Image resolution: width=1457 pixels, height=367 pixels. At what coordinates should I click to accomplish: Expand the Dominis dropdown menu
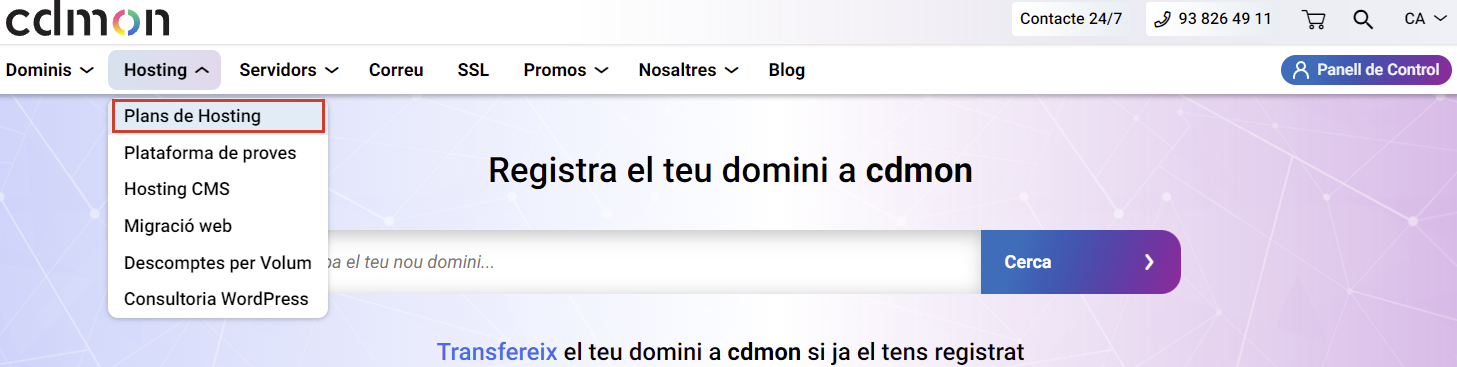tap(50, 70)
